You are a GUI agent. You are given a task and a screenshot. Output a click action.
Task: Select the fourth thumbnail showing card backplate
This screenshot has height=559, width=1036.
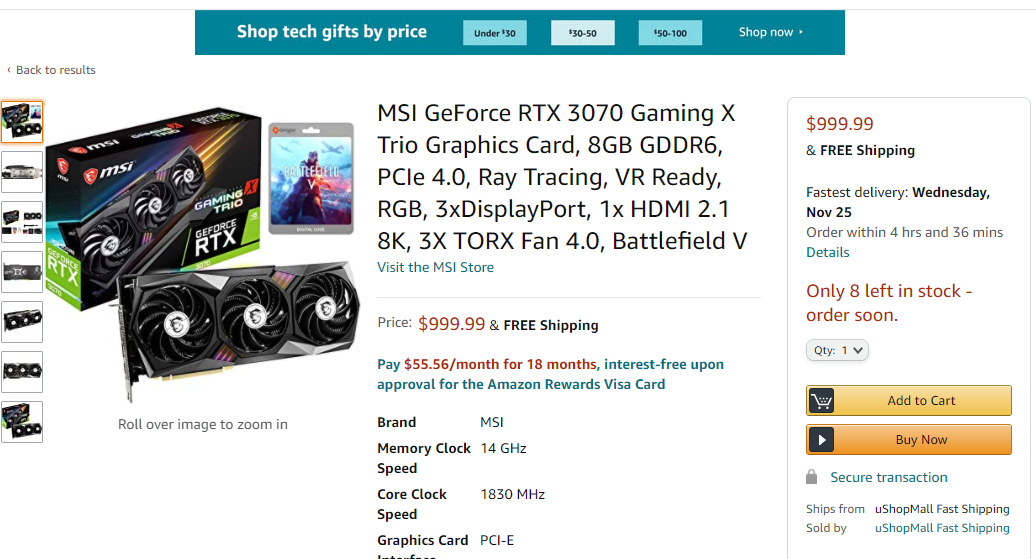coord(22,272)
